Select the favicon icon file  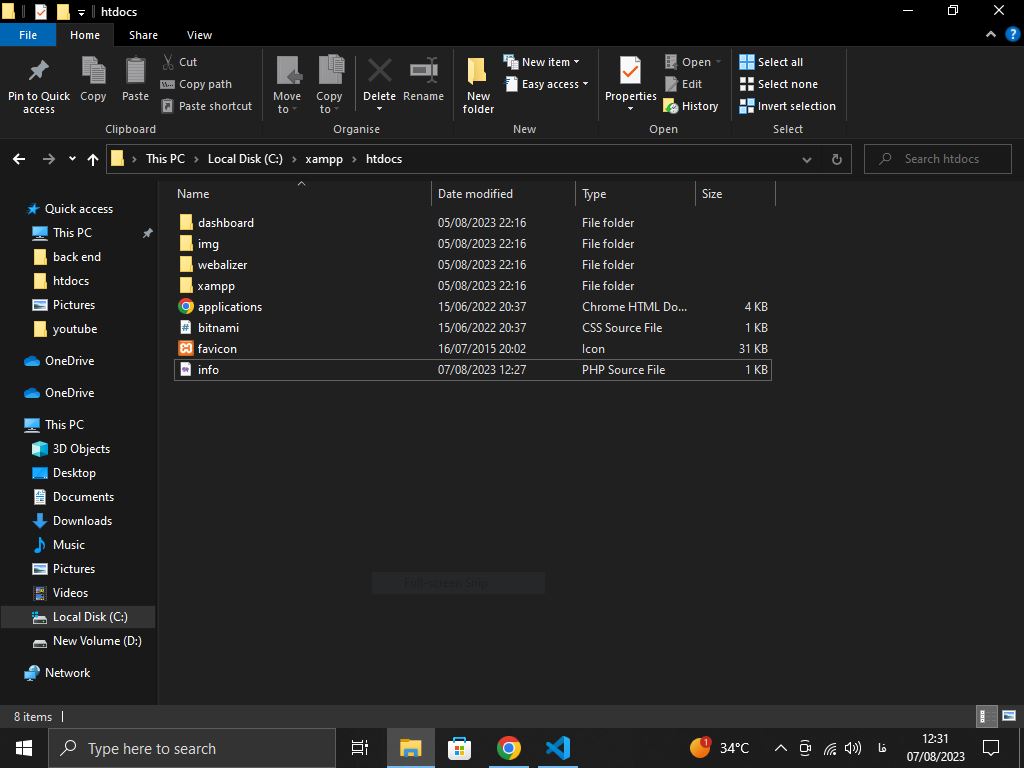pos(473,348)
